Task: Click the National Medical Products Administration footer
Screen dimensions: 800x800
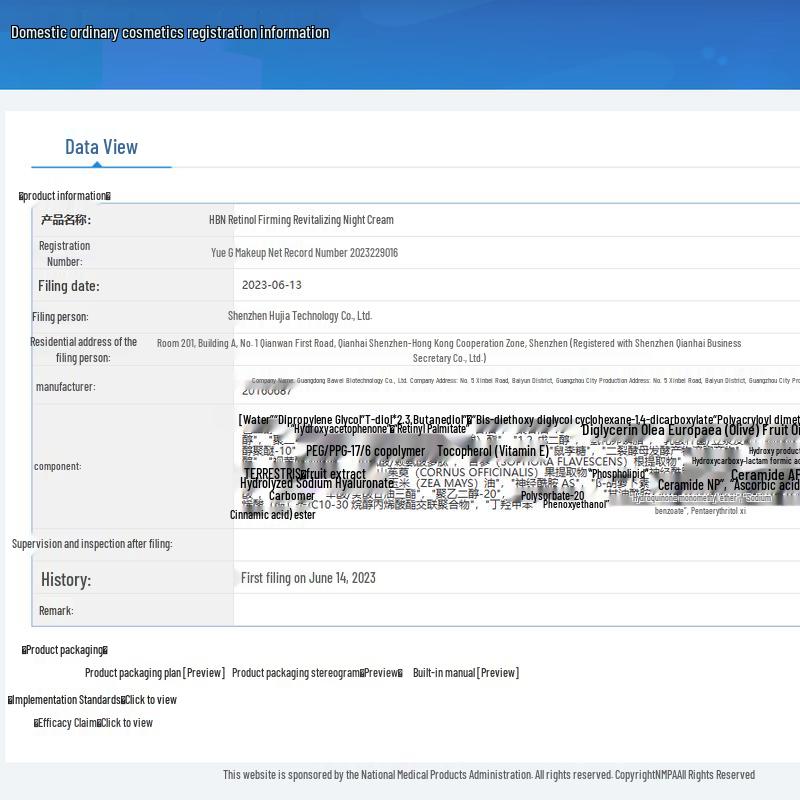Action: [488, 775]
